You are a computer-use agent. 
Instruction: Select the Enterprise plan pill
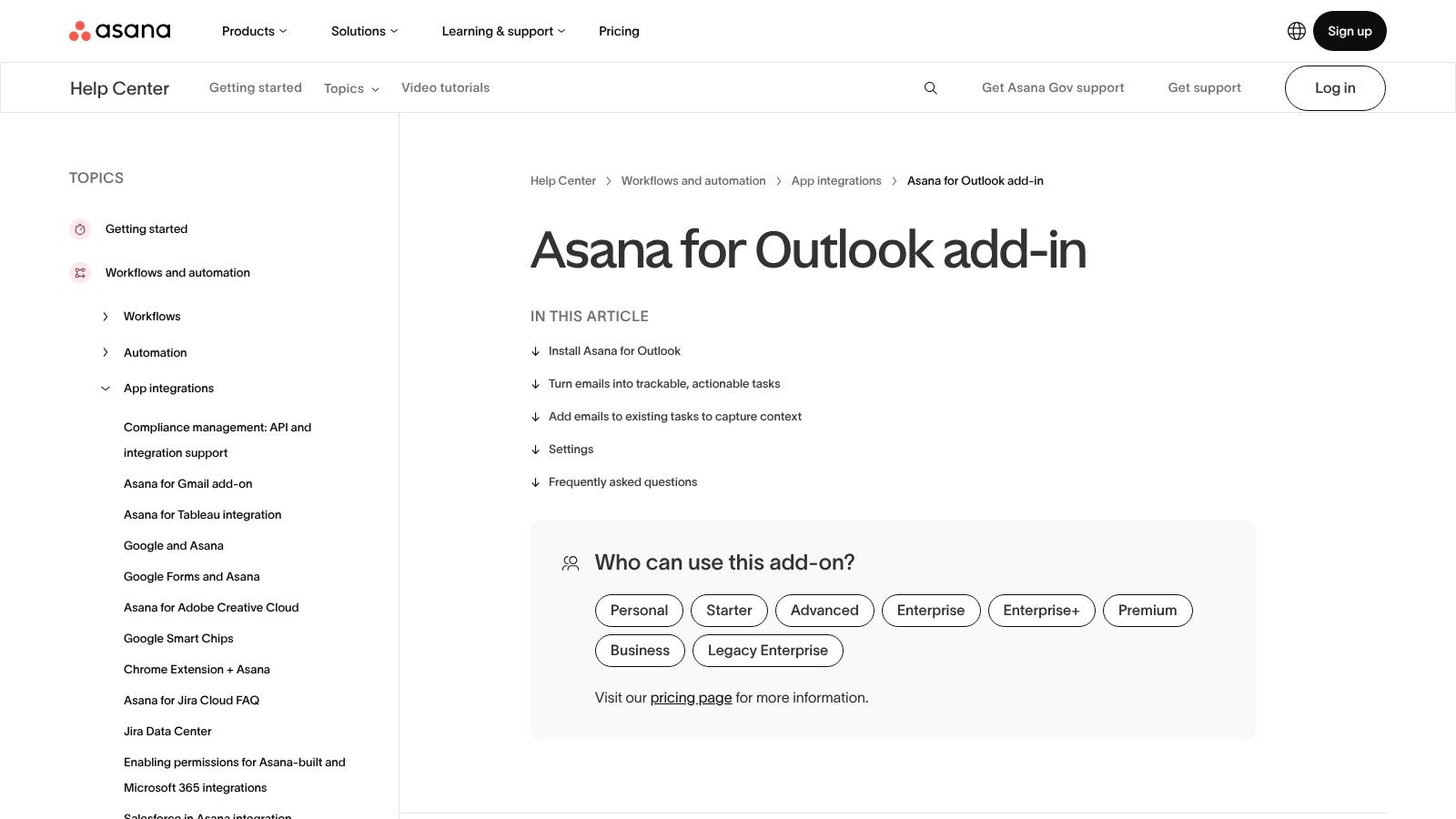[931, 611]
